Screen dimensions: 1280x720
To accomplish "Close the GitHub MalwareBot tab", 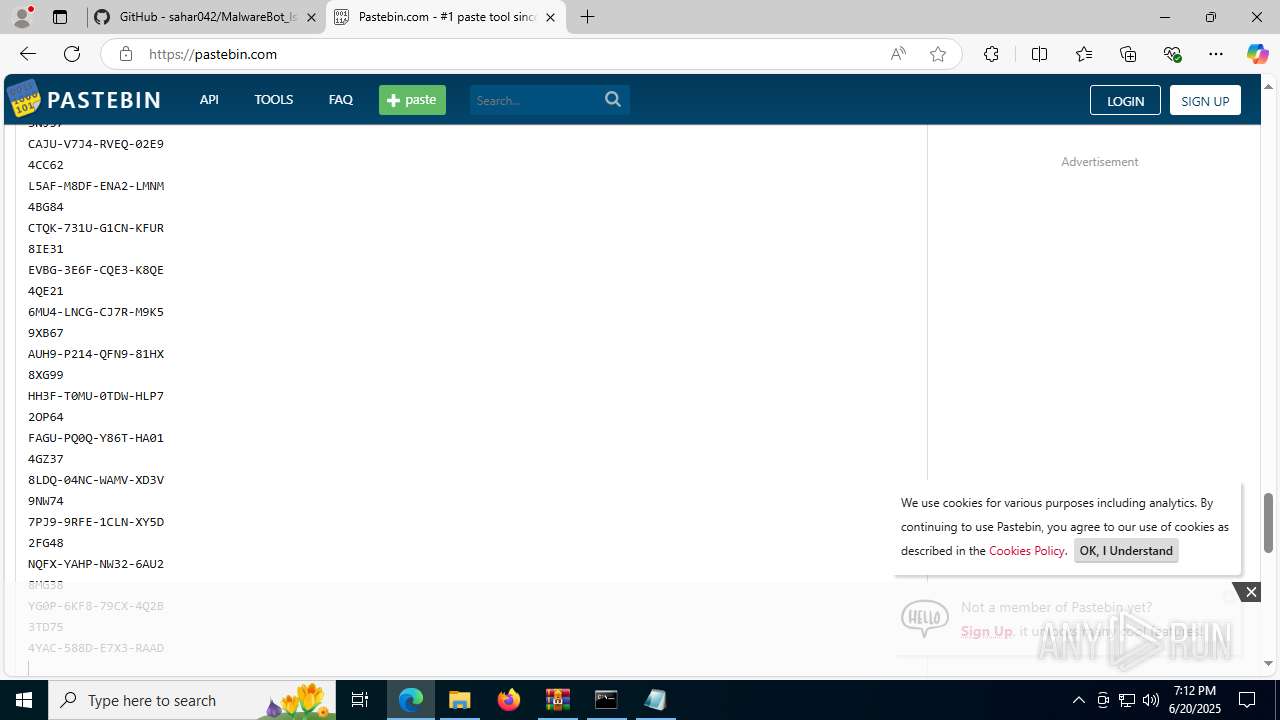I will click(311, 17).
